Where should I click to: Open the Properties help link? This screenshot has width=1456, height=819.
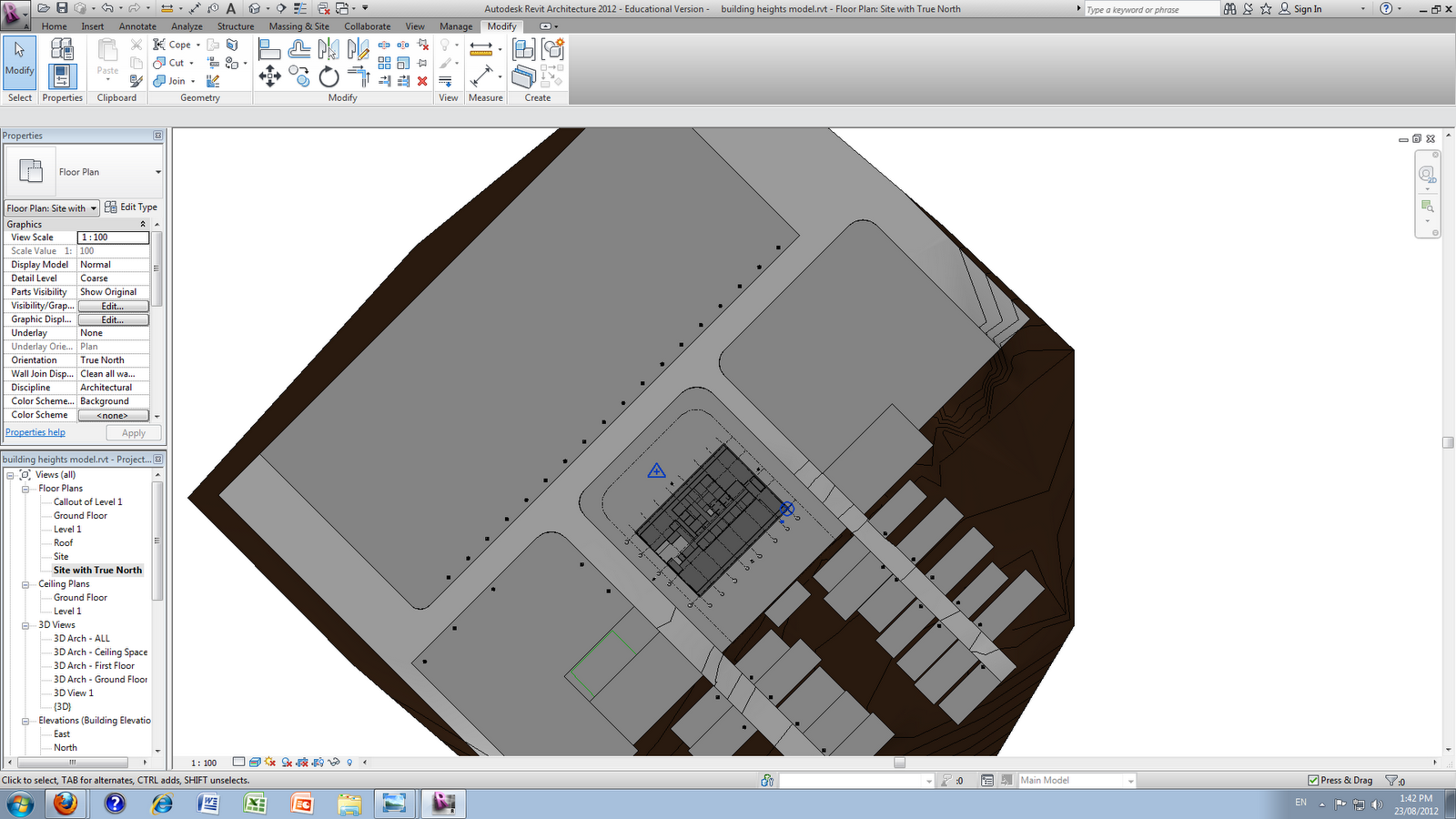tap(35, 432)
